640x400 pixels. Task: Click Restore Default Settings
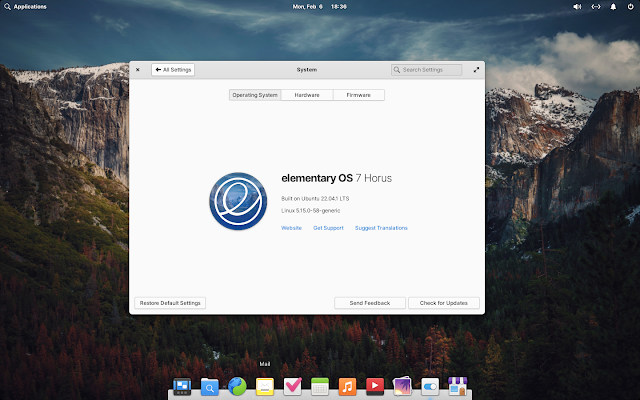point(170,303)
